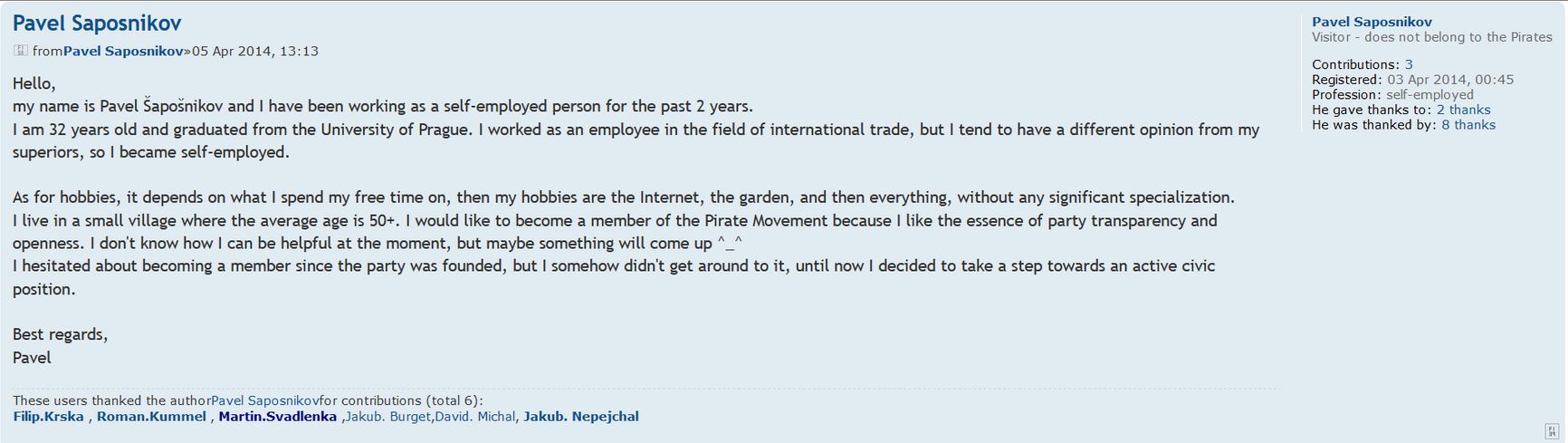Click "Pavel Saposnikov" in the thanked-author line
The height and width of the screenshot is (443, 1568).
click(x=264, y=400)
